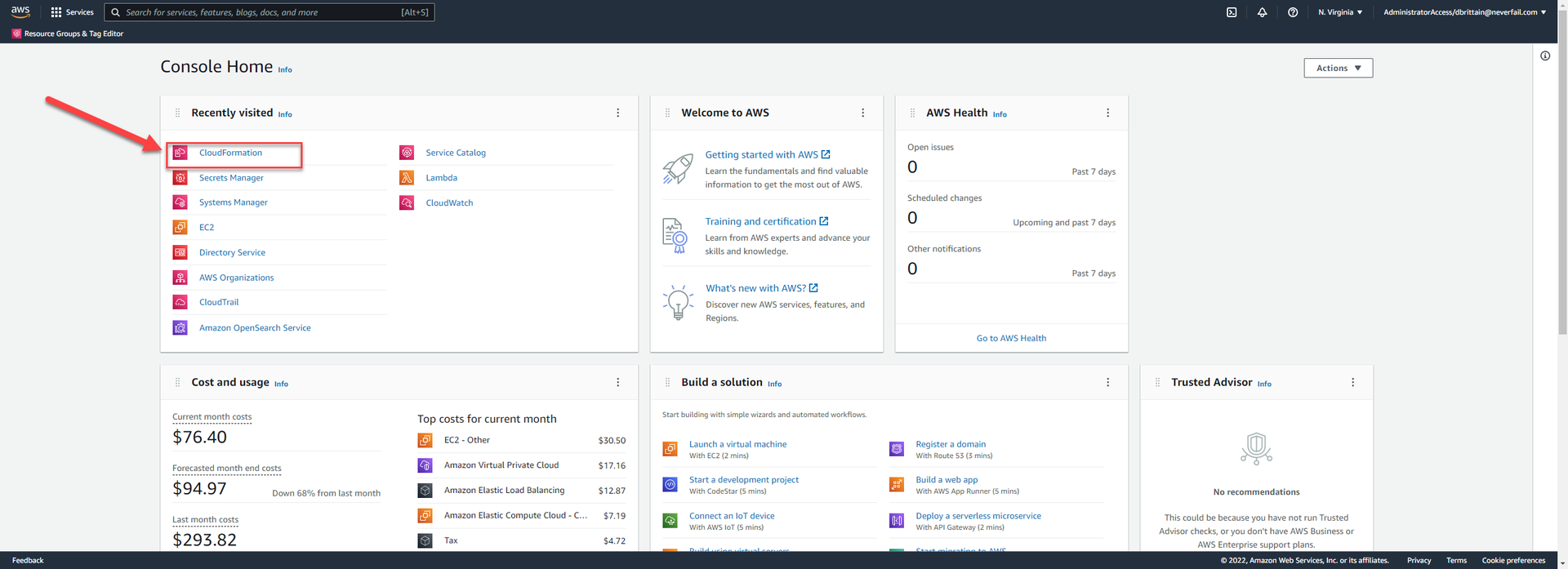Focus the services search field

(x=269, y=12)
